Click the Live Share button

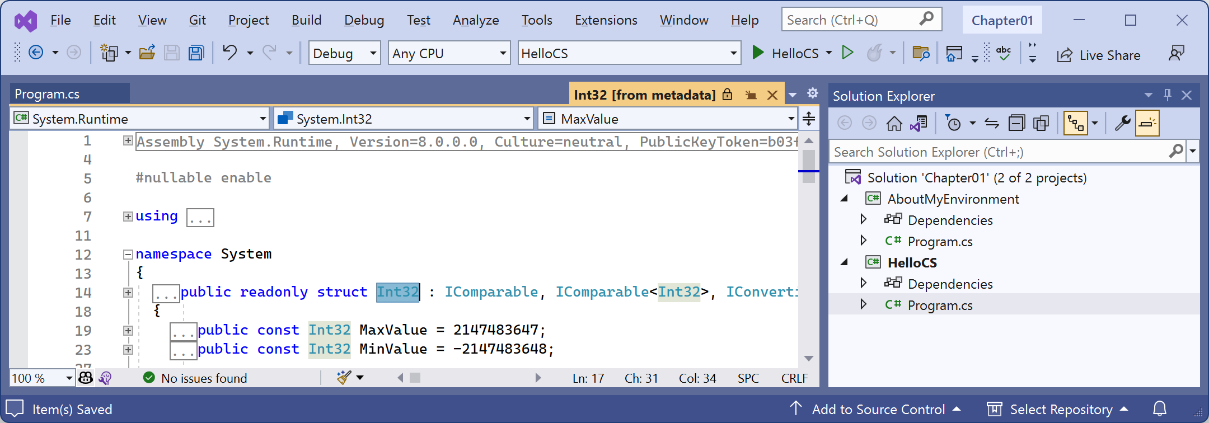point(1098,55)
